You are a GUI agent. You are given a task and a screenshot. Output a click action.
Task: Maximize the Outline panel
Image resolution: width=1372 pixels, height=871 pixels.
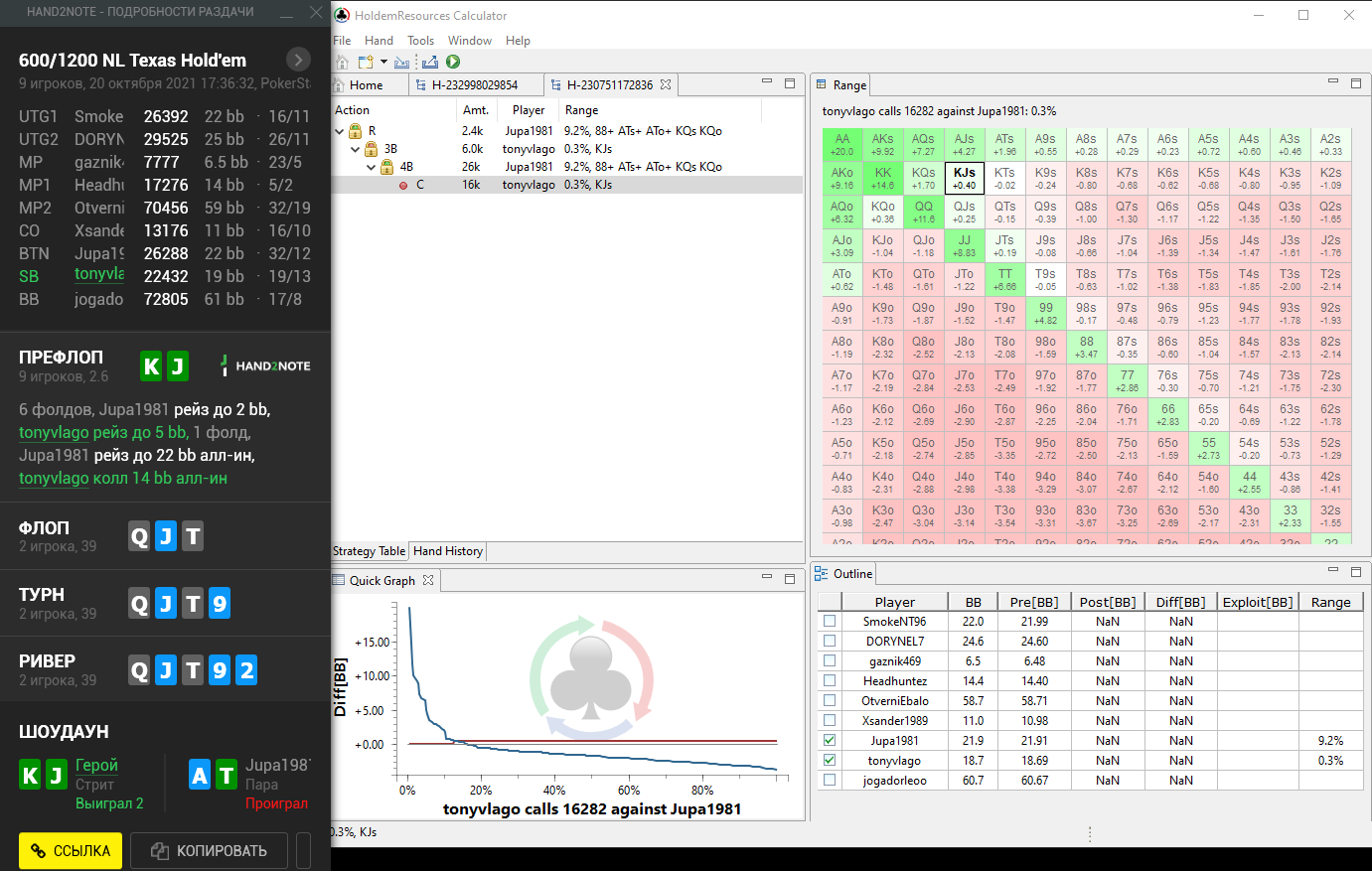tap(1356, 571)
